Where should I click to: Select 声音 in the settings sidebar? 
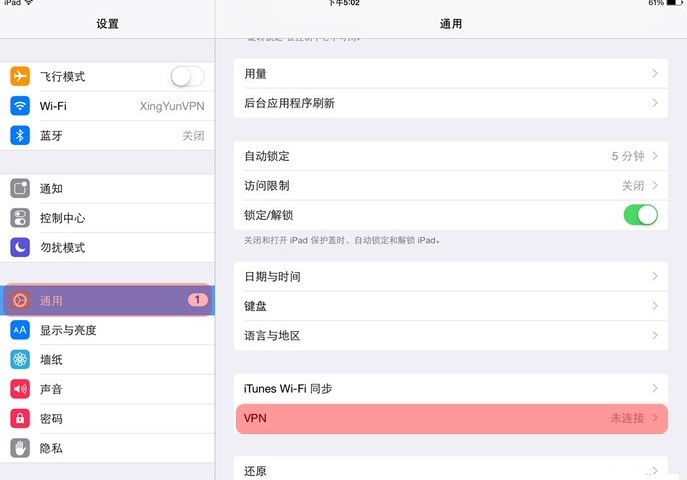[107, 389]
